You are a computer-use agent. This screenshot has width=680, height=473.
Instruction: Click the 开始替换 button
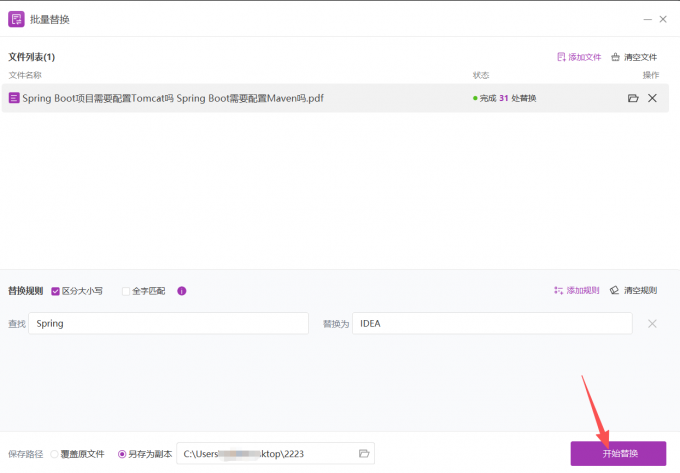click(x=618, y=453)
